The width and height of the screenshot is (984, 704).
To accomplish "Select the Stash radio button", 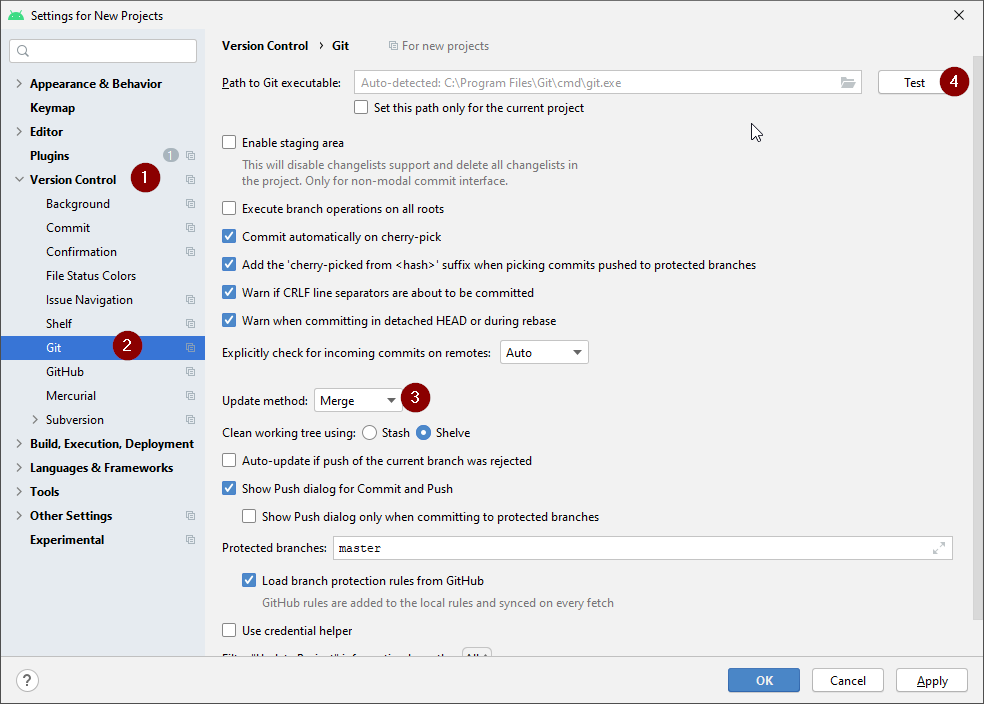I will tap(370, 433).
